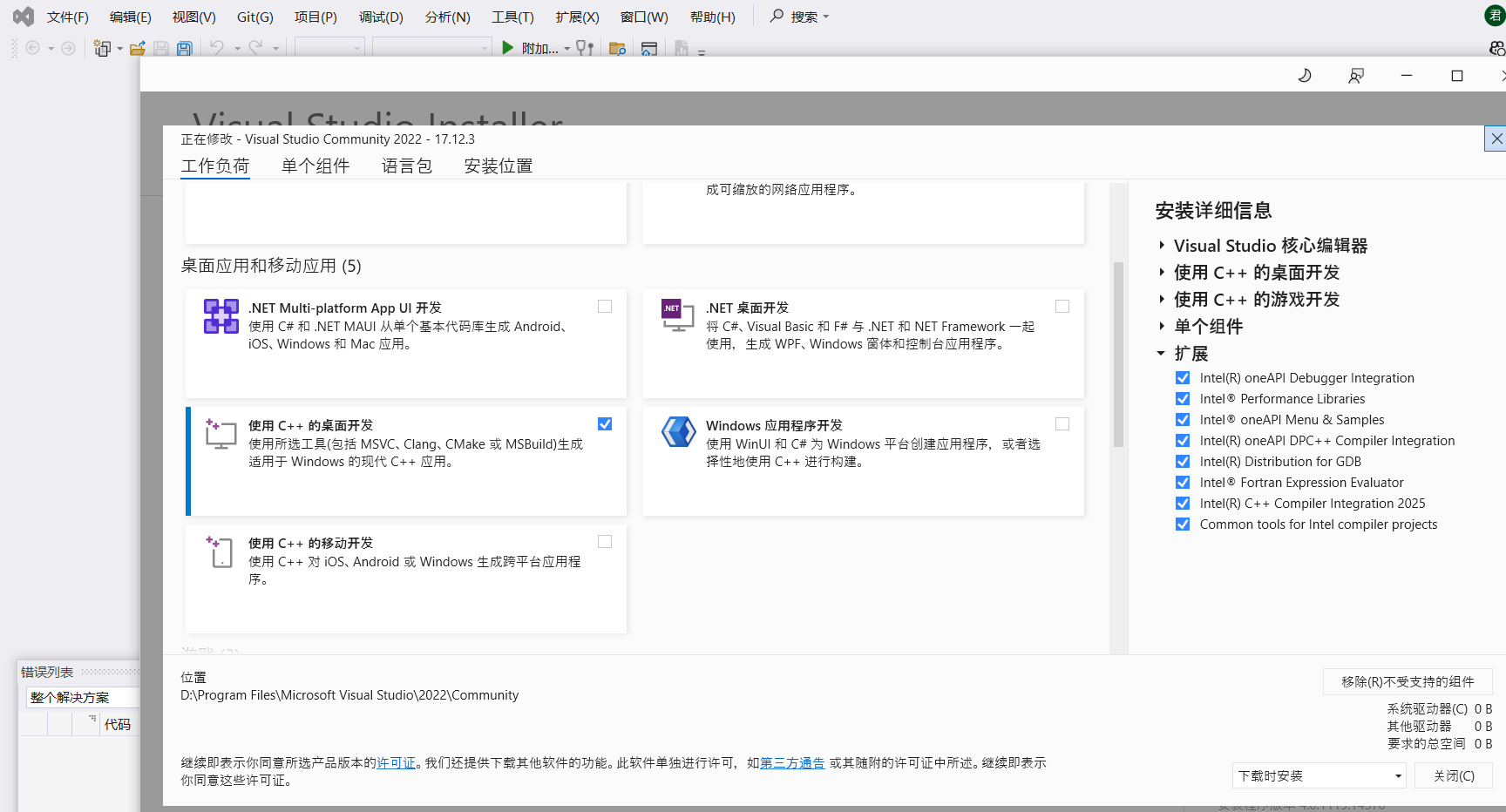Click the .NET MAUI workload icon
The height and width of the screenshot is (812, 1506).
[221, 316]
